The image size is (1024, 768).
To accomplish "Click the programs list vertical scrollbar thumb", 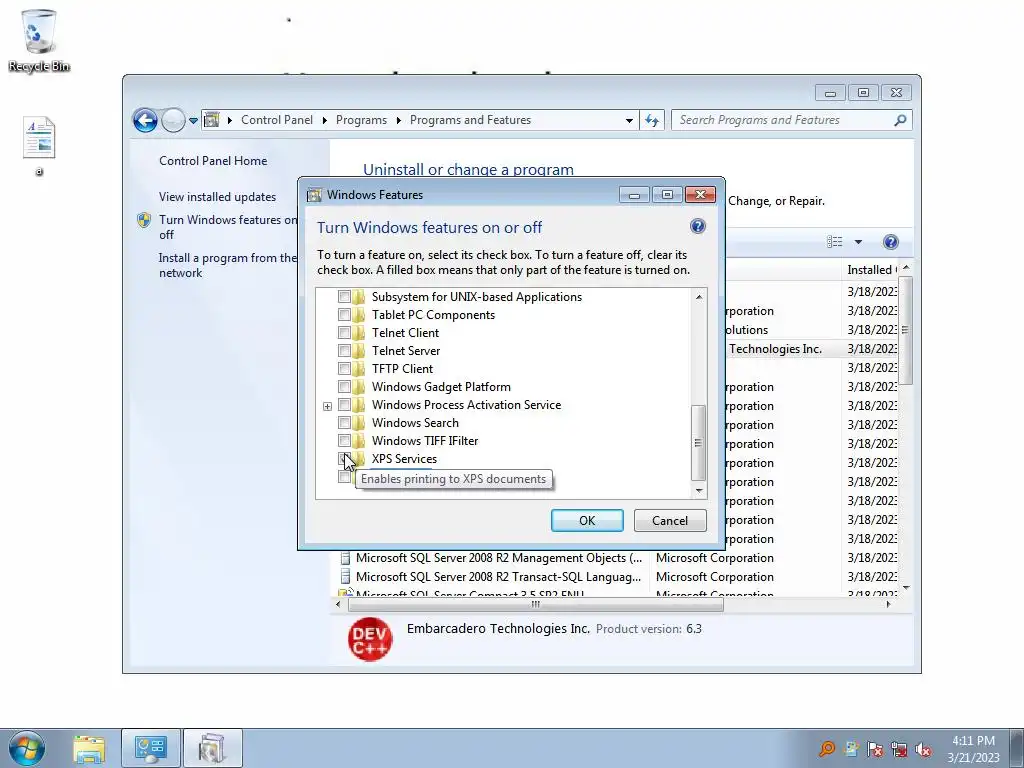I will pos(905,330).
